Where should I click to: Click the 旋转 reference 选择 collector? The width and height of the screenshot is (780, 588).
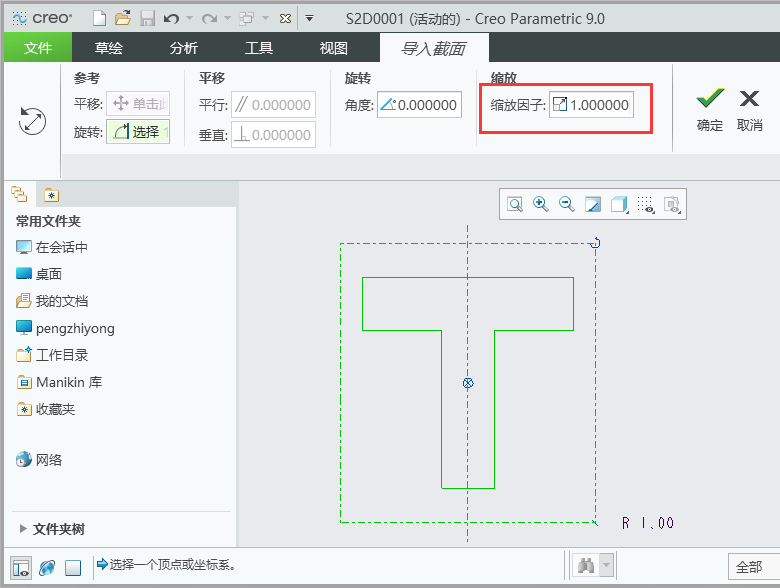pos(138,132)
